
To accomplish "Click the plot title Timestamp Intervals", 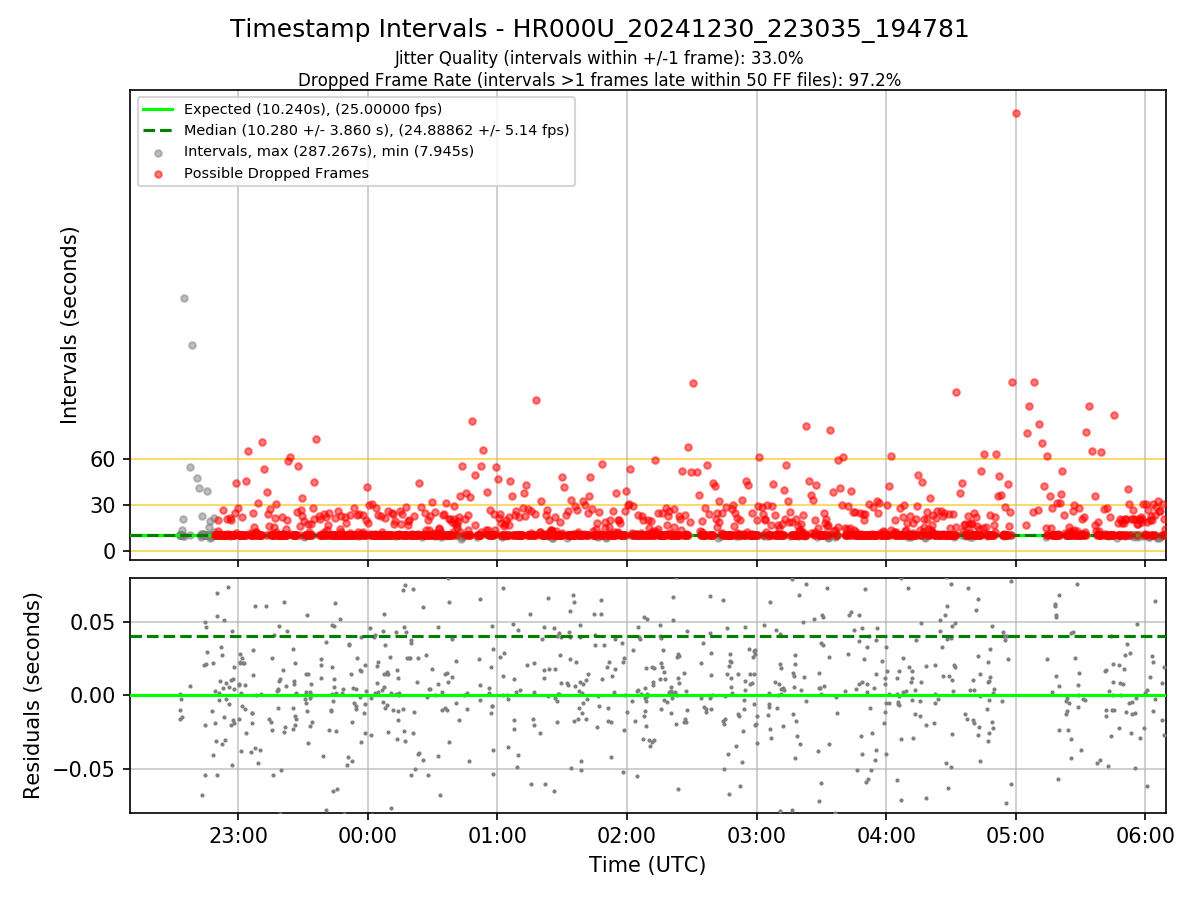I will [599, 29].
